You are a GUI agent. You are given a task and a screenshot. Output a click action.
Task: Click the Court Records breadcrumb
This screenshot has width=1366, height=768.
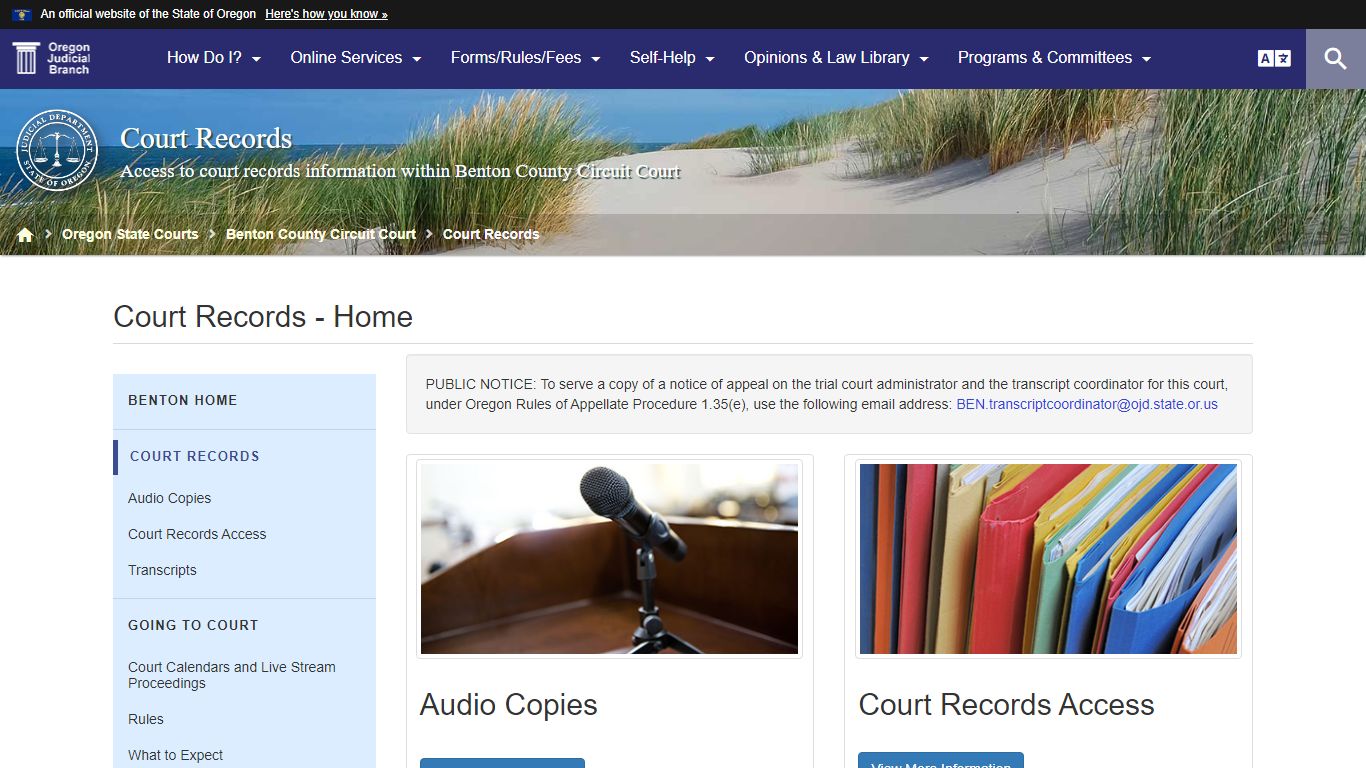pos(491,234)
